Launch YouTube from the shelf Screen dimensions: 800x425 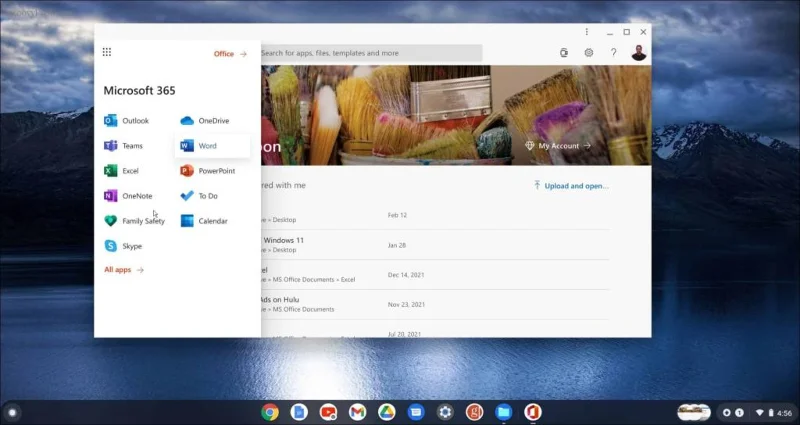click(328, 412)
